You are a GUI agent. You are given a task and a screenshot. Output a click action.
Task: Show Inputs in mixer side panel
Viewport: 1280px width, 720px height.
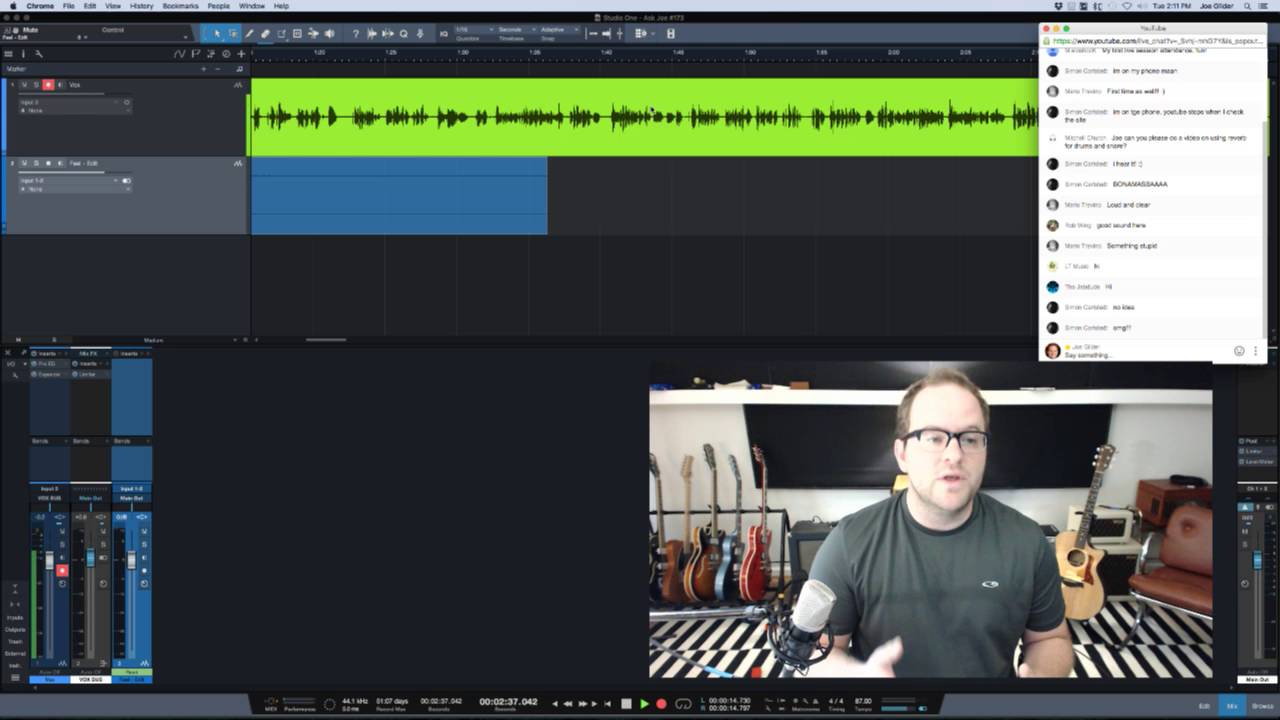pos(15,617)
